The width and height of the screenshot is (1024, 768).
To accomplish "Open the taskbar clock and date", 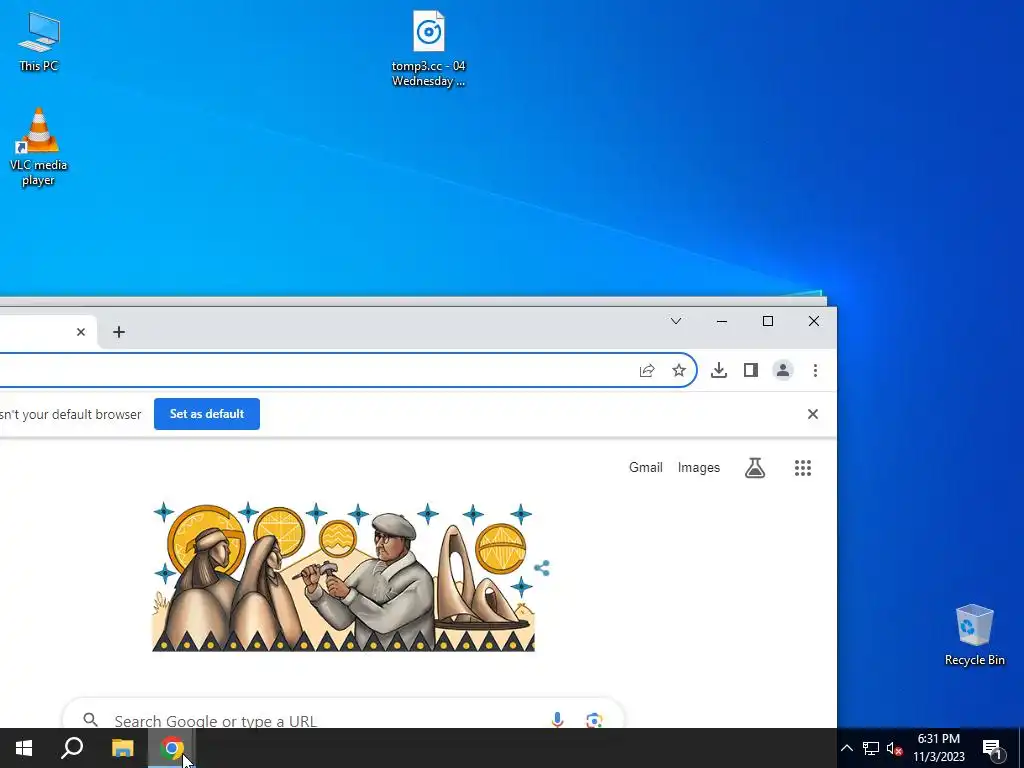I will click(938, 748).
